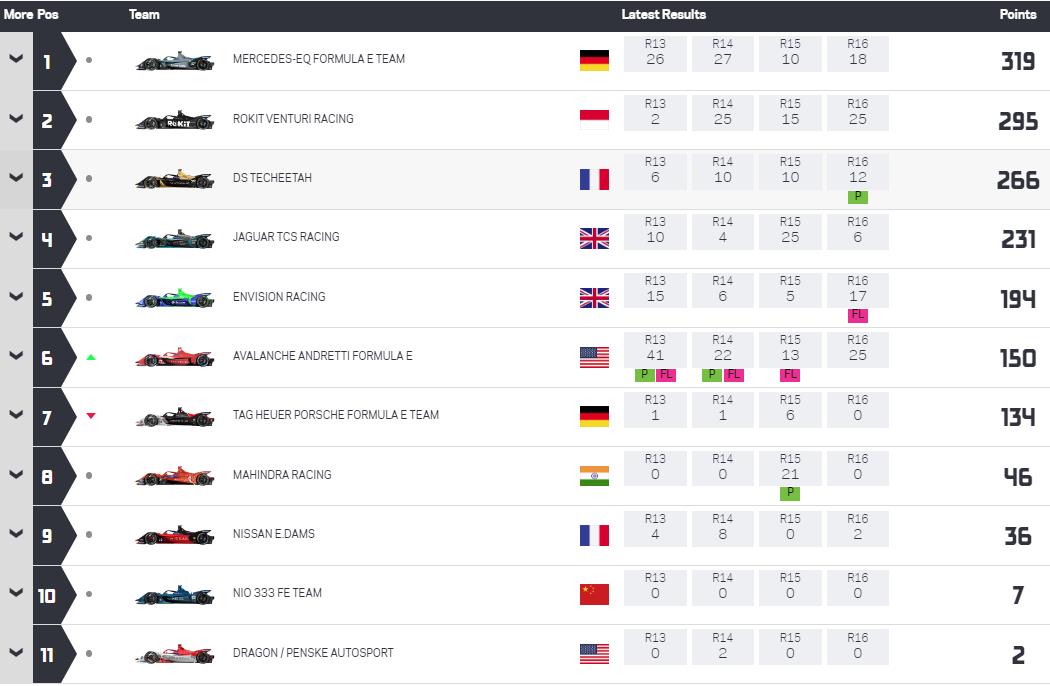Viewport: 1050px width, 686px height.
Task: Click DS Techeetah points total 266
Action: click(1018, 180)
